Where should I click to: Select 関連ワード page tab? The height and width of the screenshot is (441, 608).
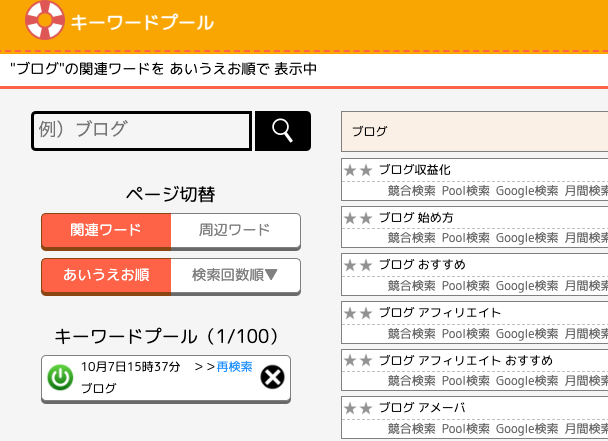(x=106, y=230)
